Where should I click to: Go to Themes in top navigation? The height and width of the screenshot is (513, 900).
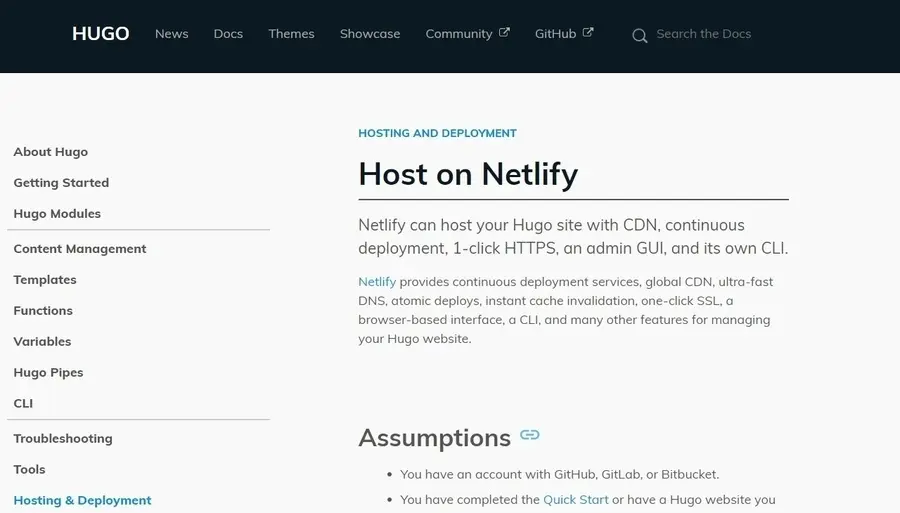[x=292, y=34]
